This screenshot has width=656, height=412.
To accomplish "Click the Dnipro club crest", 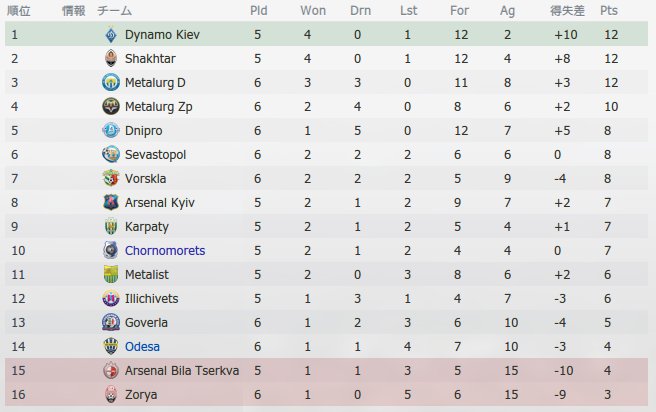I will 111,131.
